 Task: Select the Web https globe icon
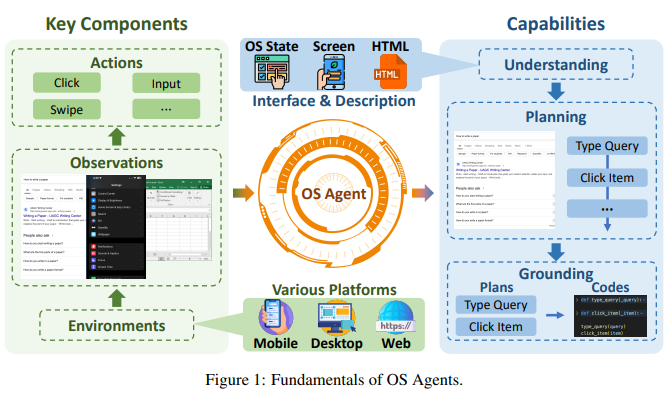tap(396, 318)
